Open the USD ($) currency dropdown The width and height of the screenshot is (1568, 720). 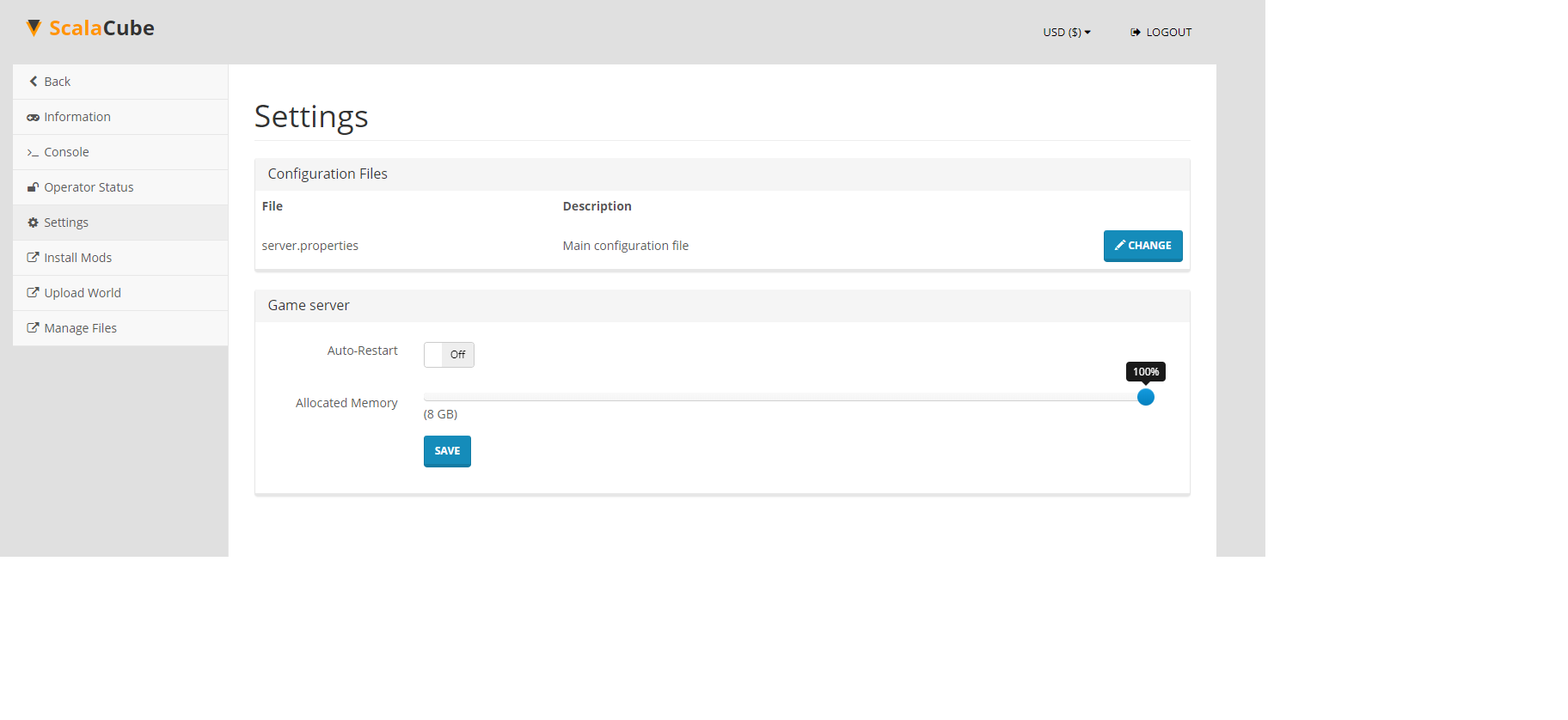(x=1067, y=33)
